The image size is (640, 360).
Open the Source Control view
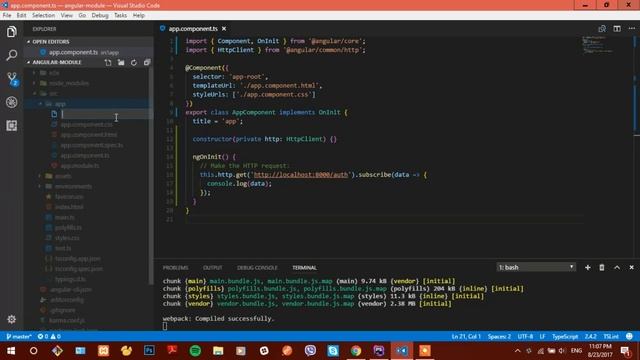click(x=11, y=78)
